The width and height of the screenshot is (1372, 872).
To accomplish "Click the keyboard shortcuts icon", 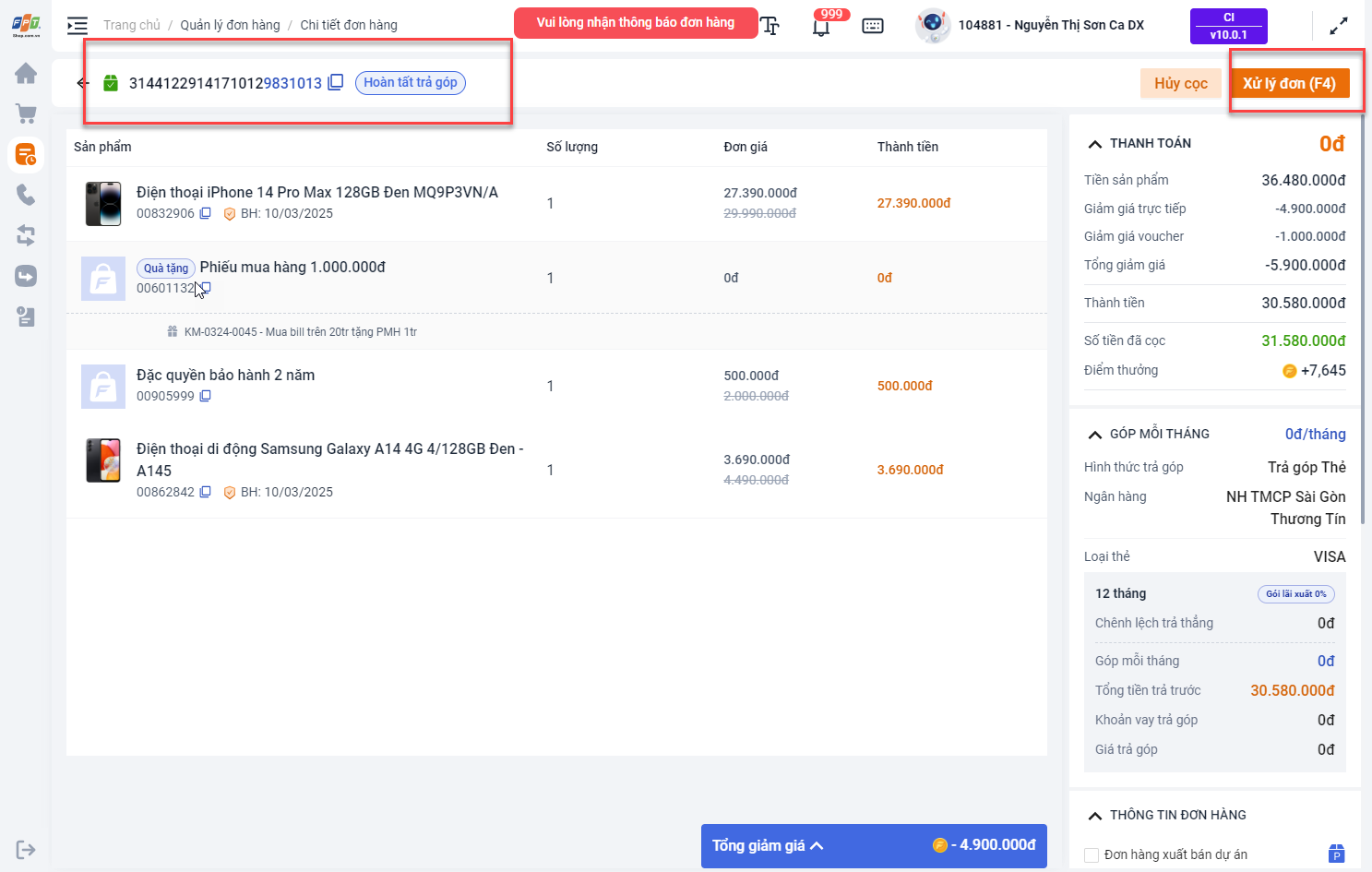I will (873, 26).
